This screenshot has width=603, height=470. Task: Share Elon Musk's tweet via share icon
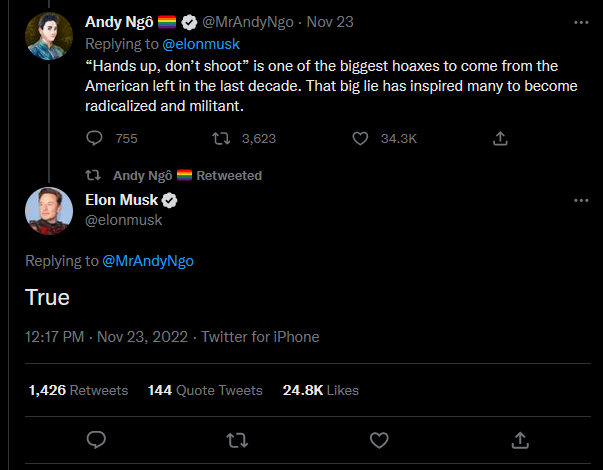pyautogui.click(x=520, y=440)
